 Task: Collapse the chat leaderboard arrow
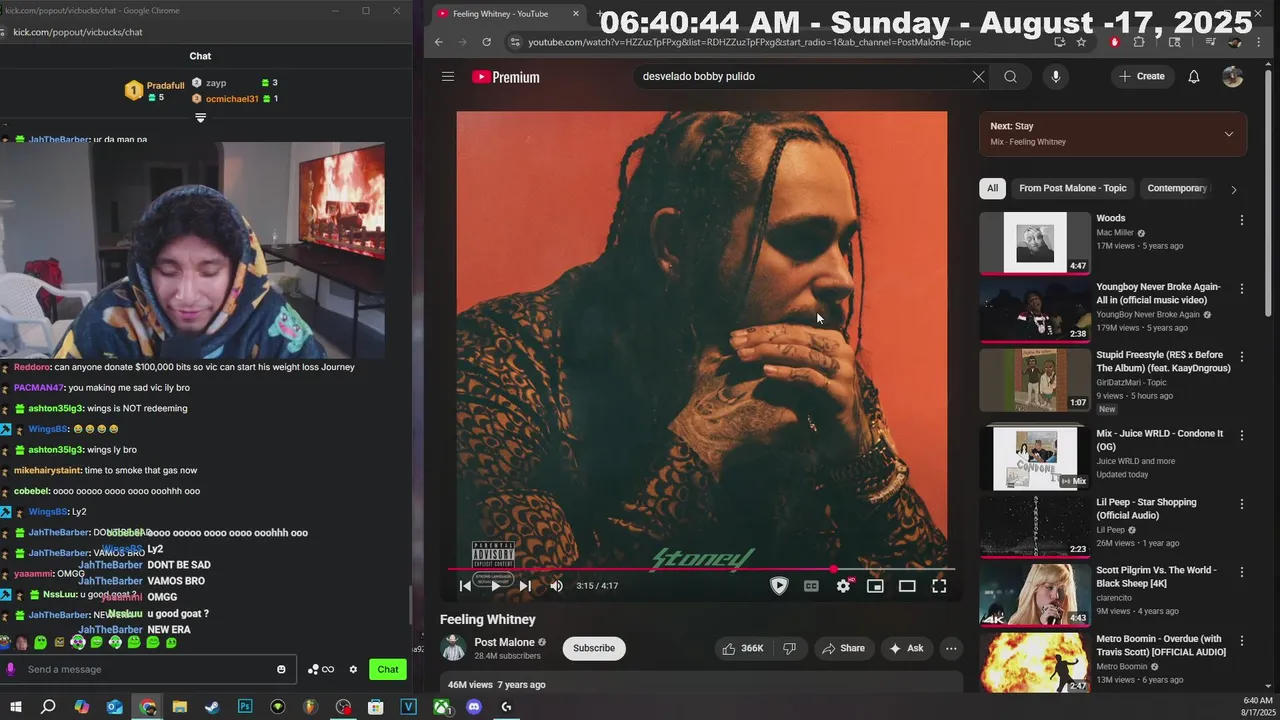coord(200,118)
